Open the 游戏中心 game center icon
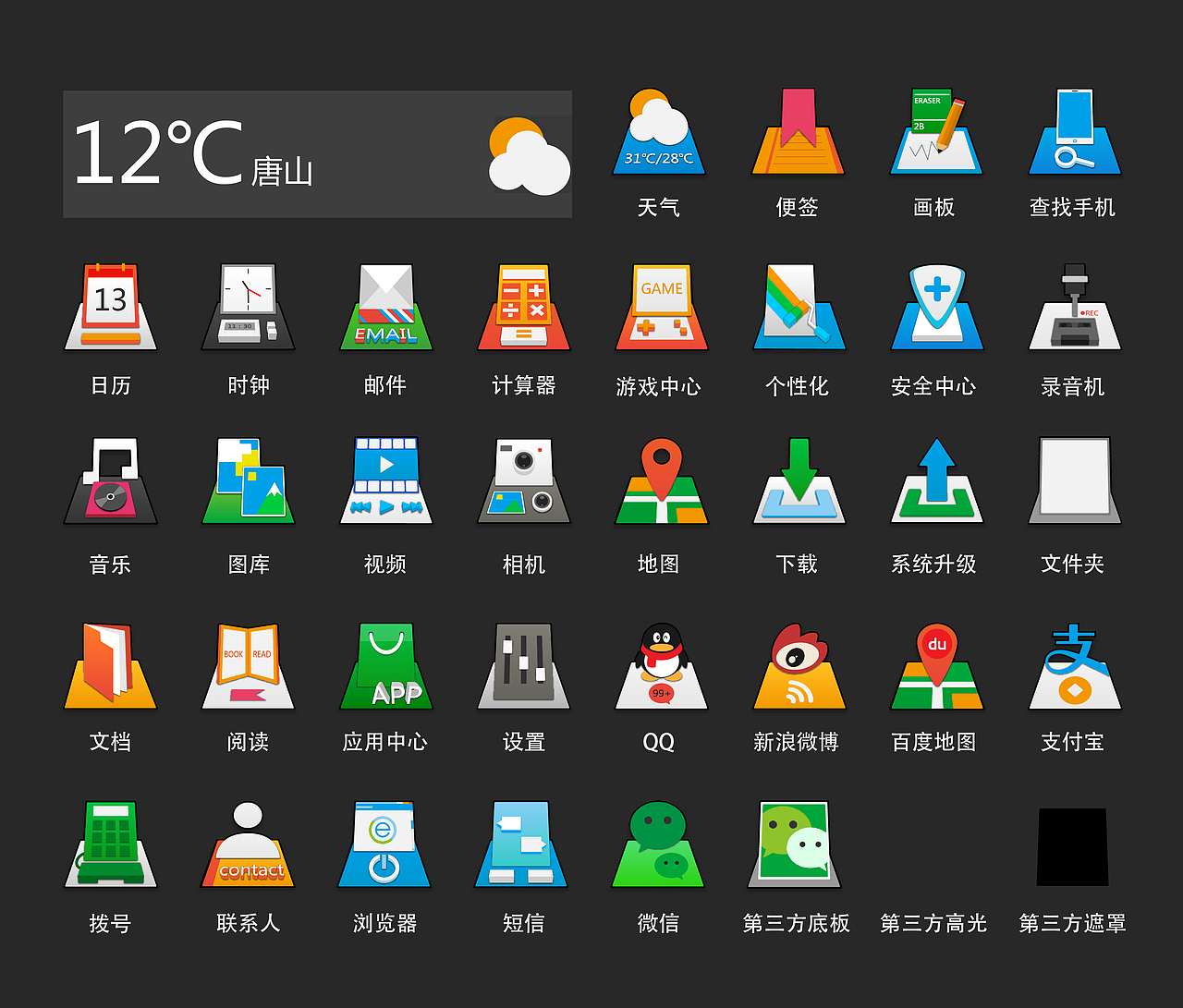Viewport: 1183px width, 1008px height. [x=662, y=307]
